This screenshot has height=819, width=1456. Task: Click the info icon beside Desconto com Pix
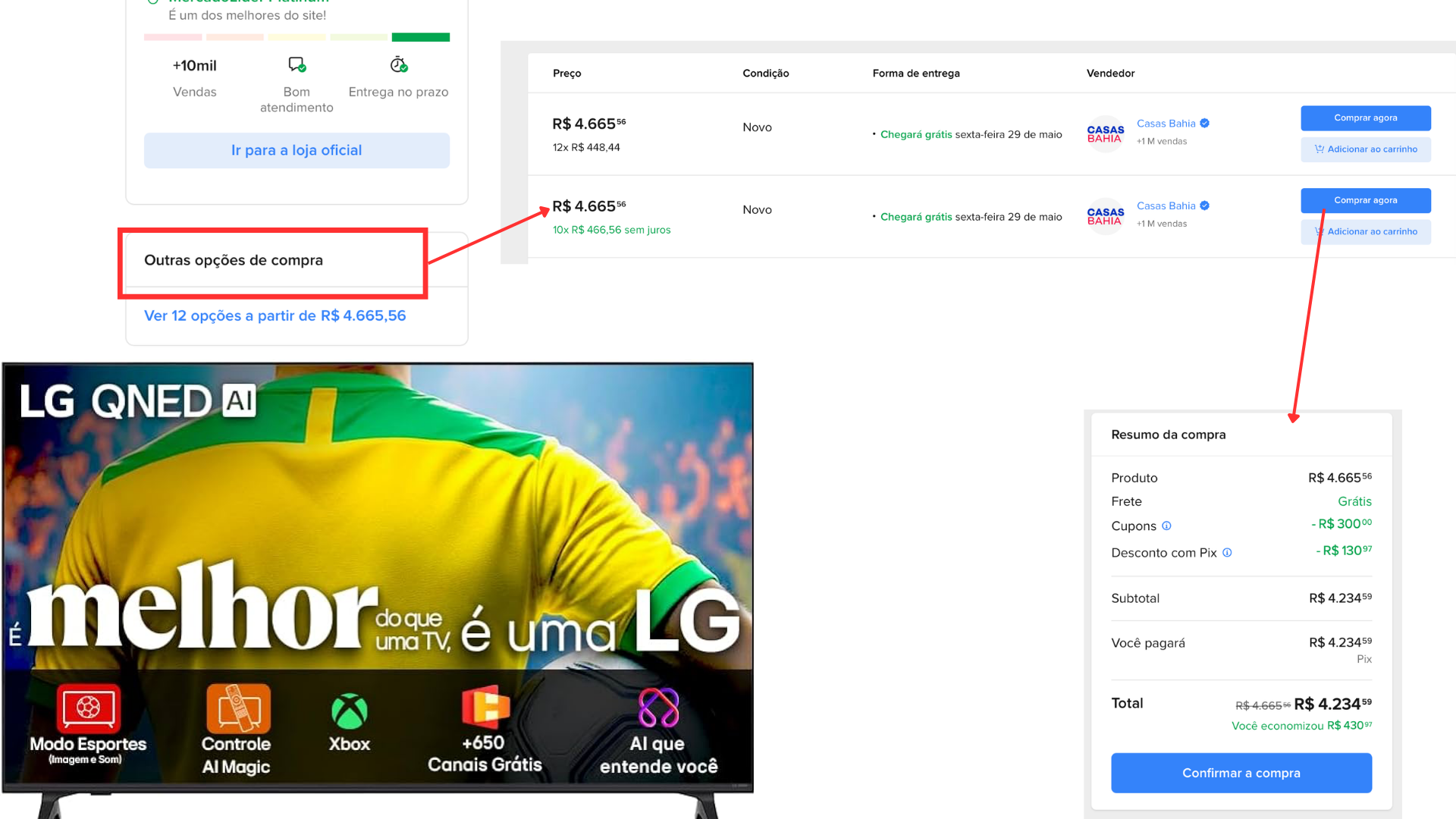[1227, 553]
